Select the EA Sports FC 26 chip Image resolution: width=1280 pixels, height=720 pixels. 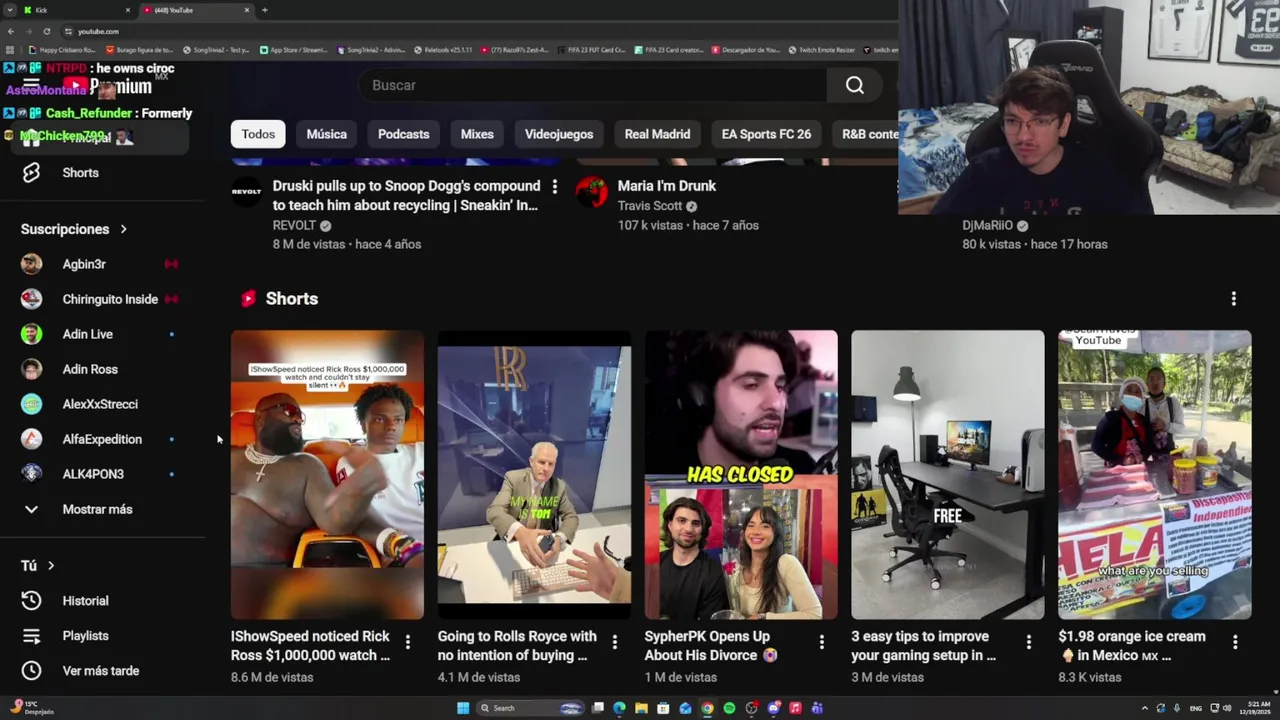(x=766, y=134)
